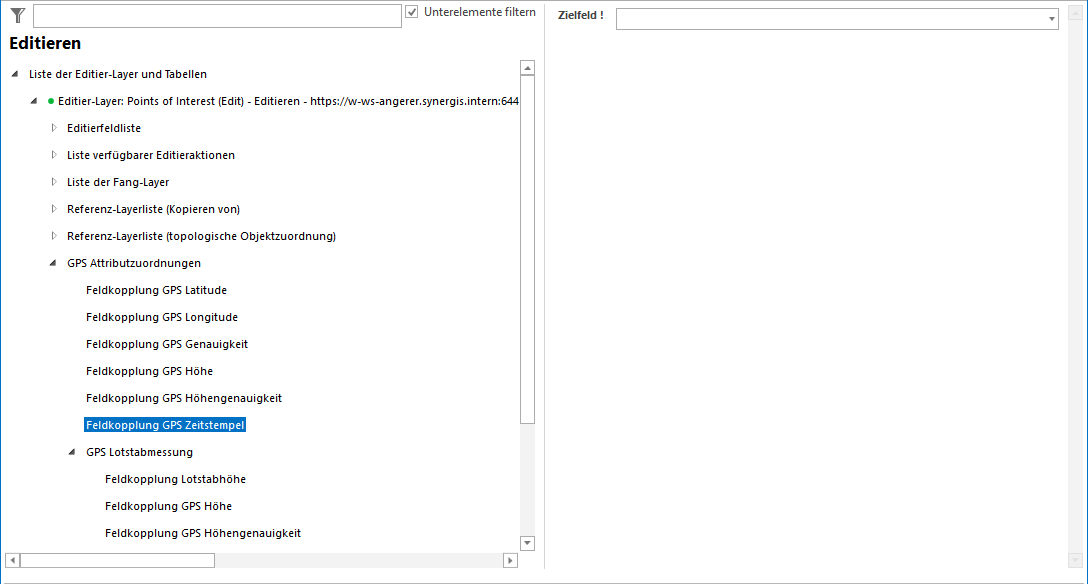Select Liste der Editier-Layer und Tabellen

click(x=118, y=74)
